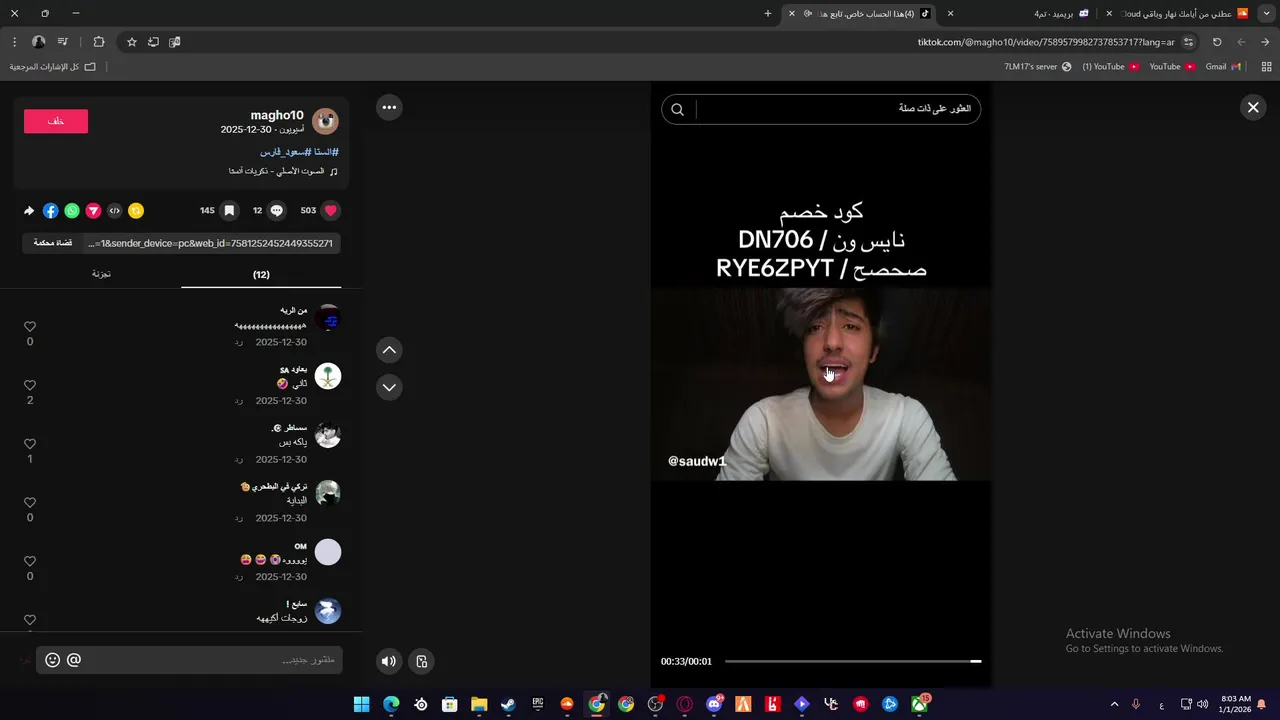Like the comment by OM
Image resolution: width=1280 pixels, height=720 pixels.
pyautogui.click(x=30, y=561)
